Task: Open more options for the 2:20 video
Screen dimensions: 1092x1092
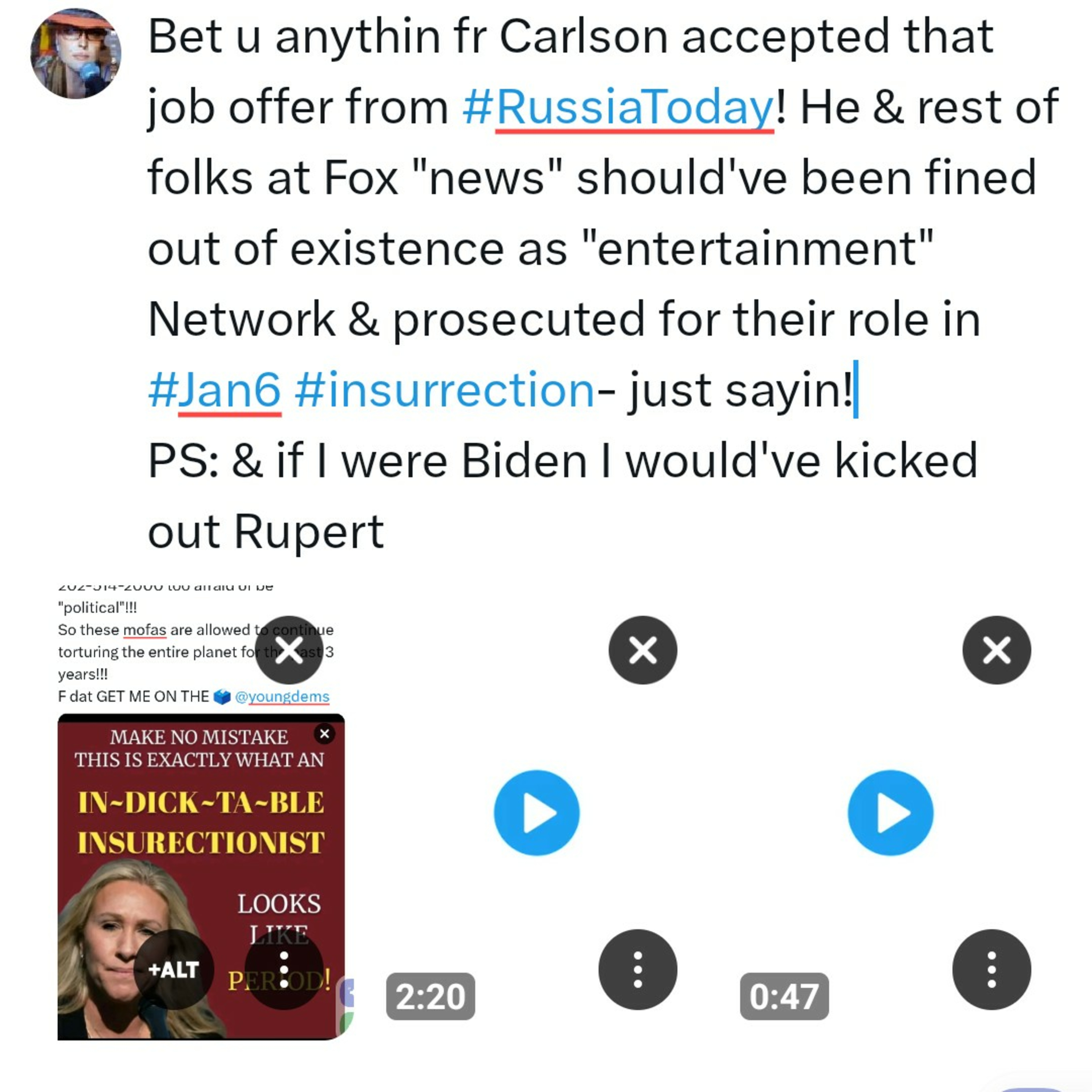Action: tap(638, 970)
